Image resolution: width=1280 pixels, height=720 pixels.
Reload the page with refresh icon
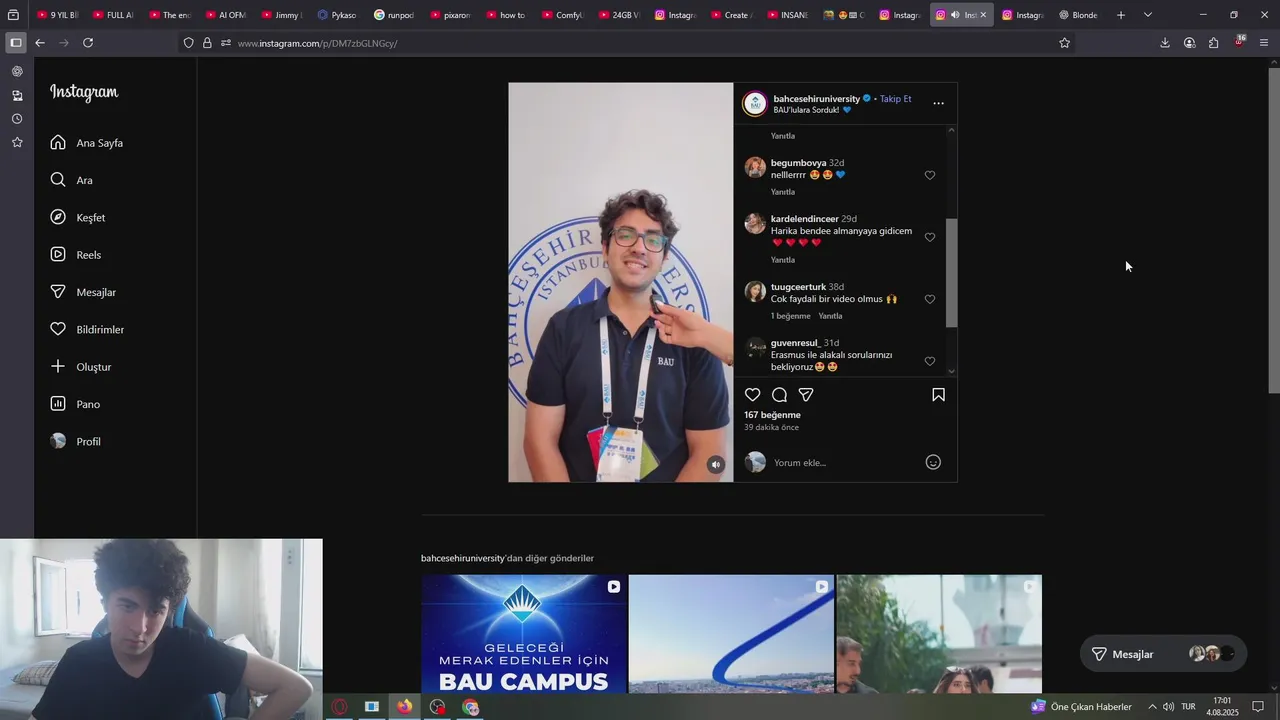88,43
